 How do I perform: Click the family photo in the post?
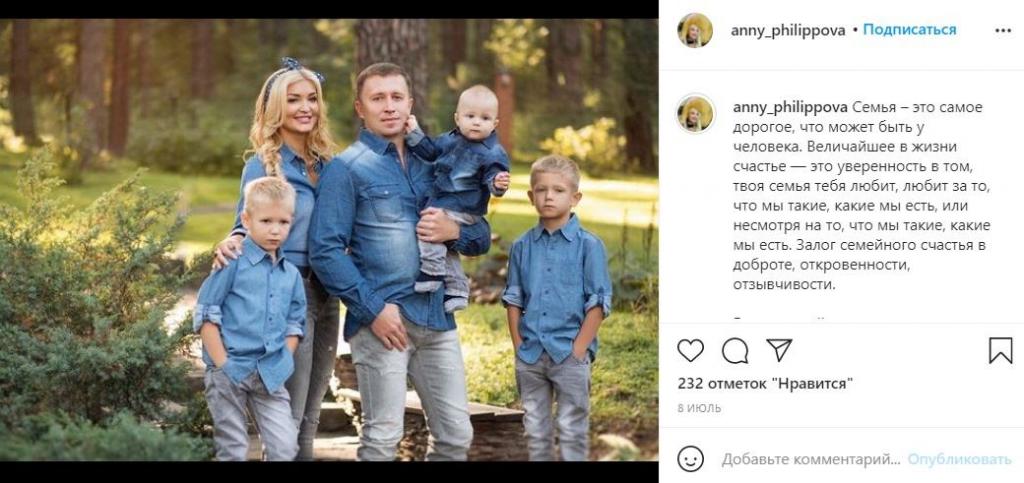(x=329, y=240)
